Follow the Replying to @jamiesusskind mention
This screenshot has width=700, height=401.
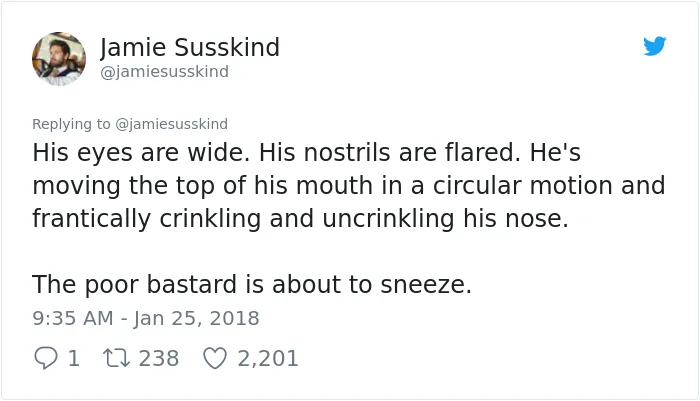point(171,124)
